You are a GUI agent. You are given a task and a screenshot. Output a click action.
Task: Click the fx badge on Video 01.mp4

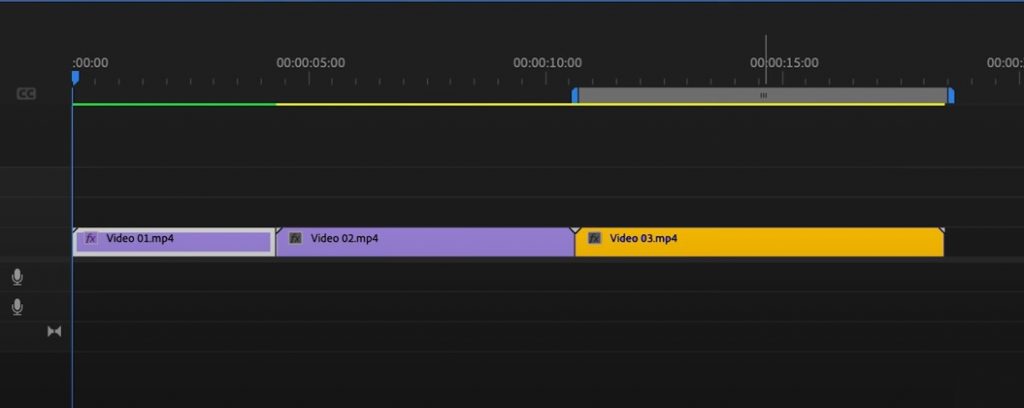(91, 239)
